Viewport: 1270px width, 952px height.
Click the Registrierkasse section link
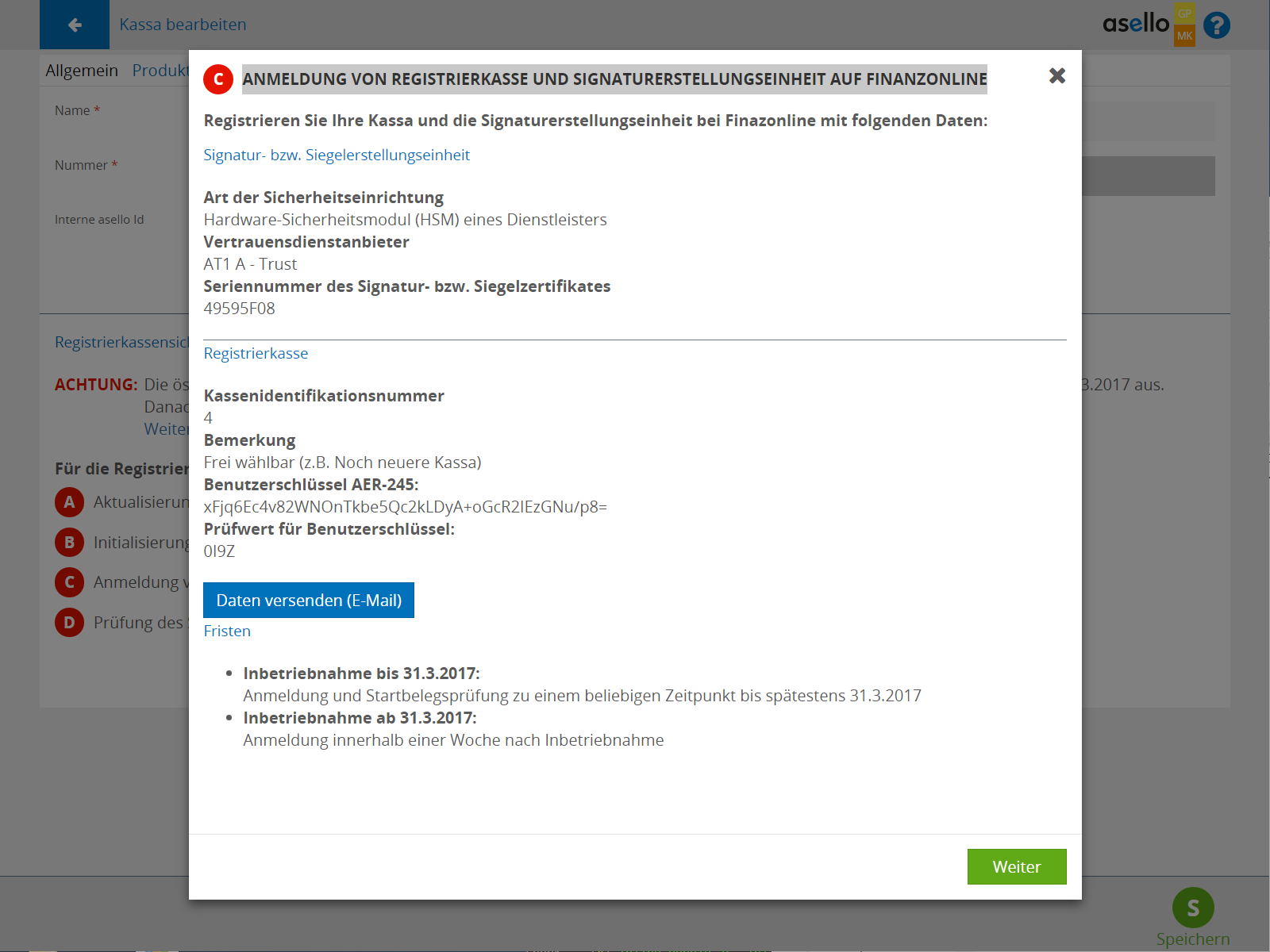click(x=256, y=354)
